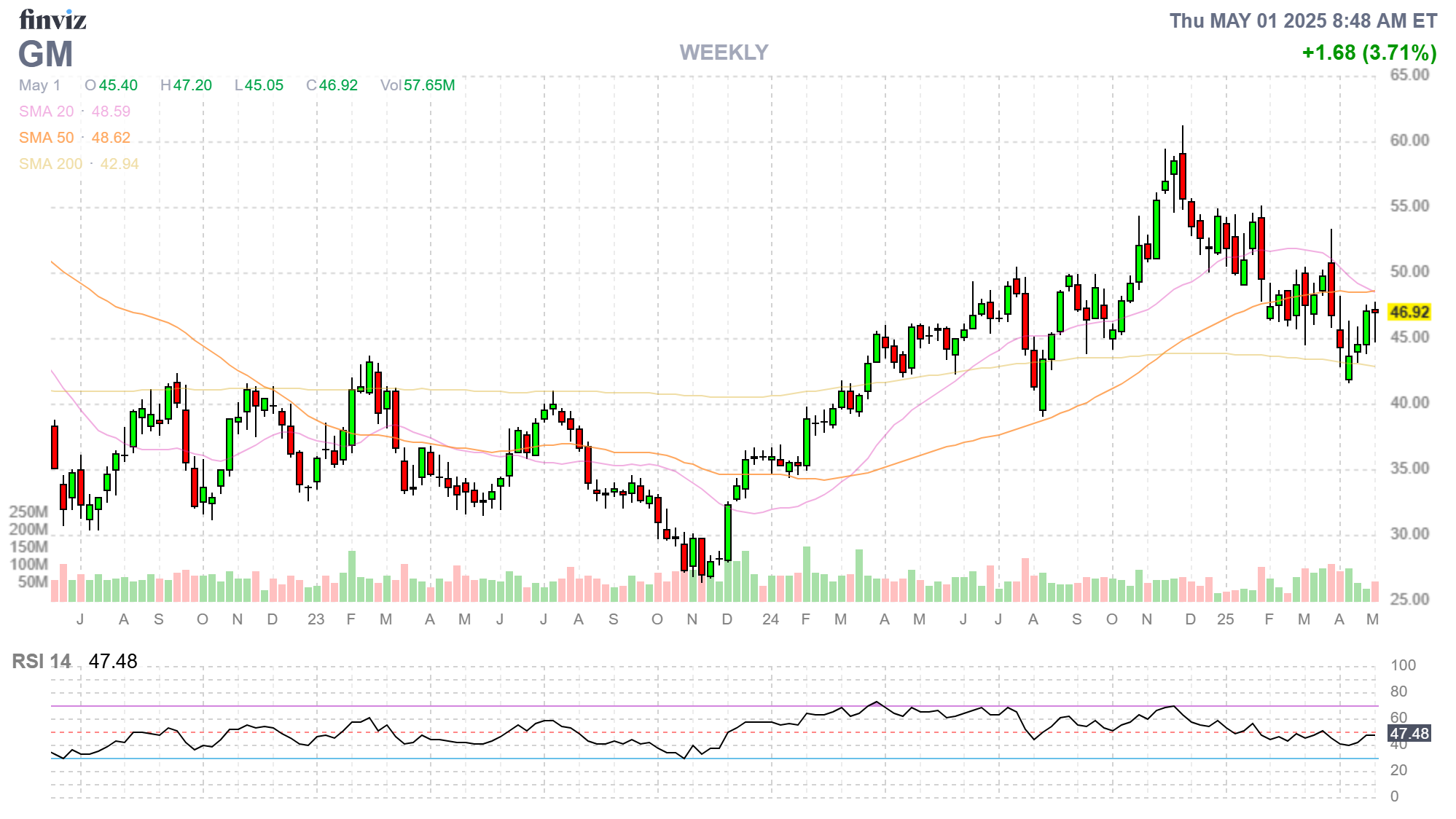Click the '23' year marker on the time axis
1456x819 pixels.
(x=316, y=619)
